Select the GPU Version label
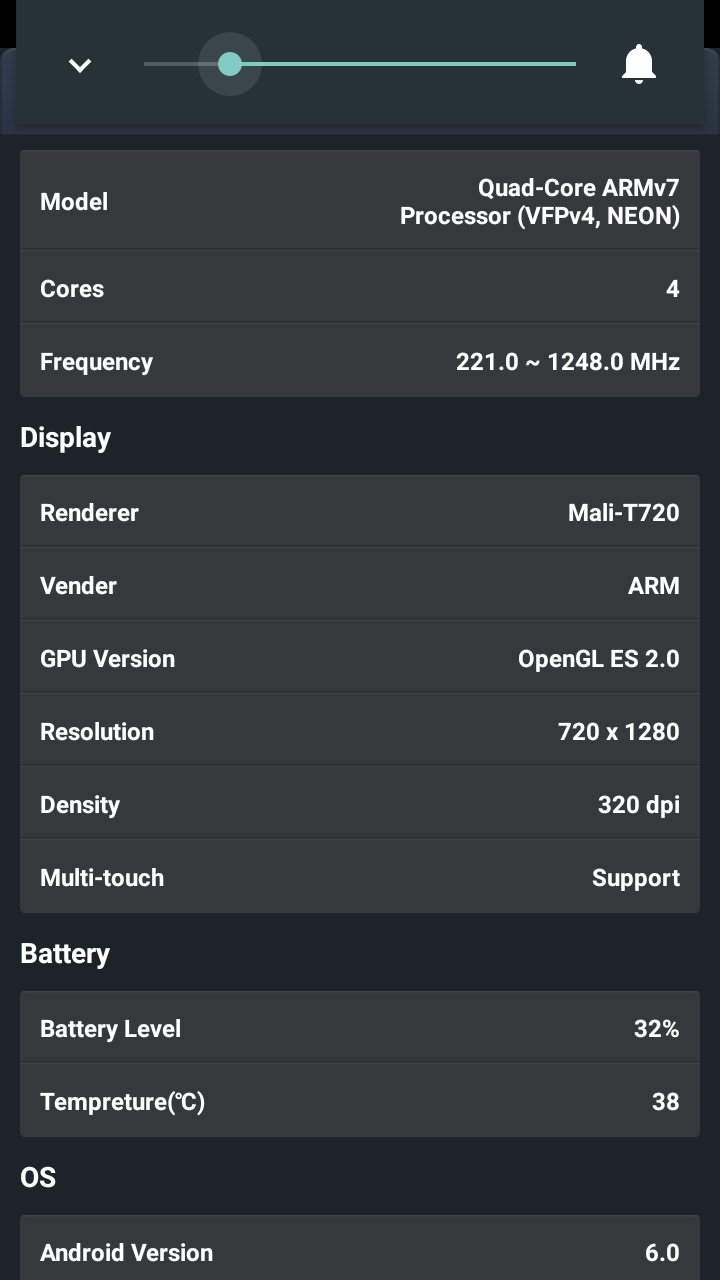This screenshot has height=1280, width=720. pyautogui.click(x=107, y=659)
